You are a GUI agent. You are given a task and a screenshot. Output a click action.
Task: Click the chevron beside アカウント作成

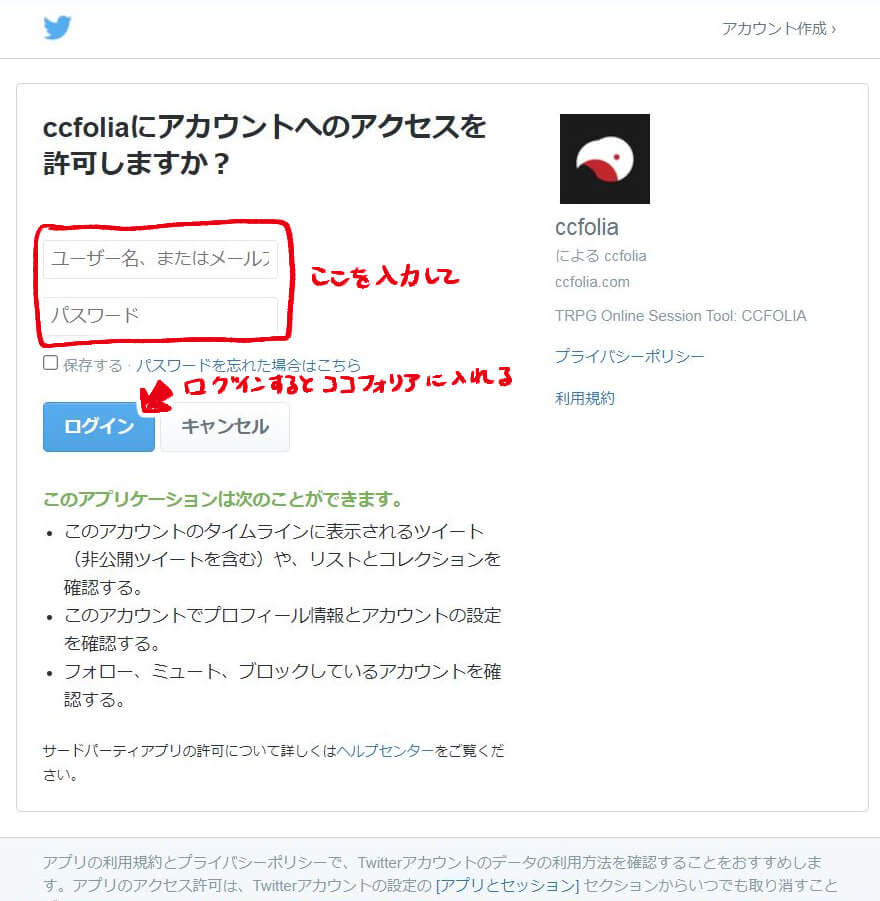click(x=833, y=29)
